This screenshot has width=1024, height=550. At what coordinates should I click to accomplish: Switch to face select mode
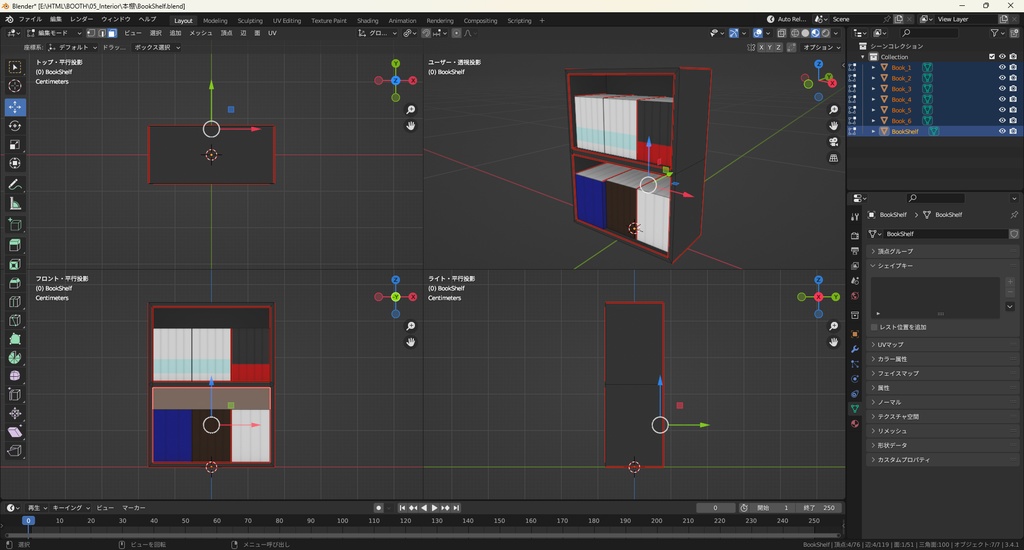pyautogui.click(x=112, y=33)
